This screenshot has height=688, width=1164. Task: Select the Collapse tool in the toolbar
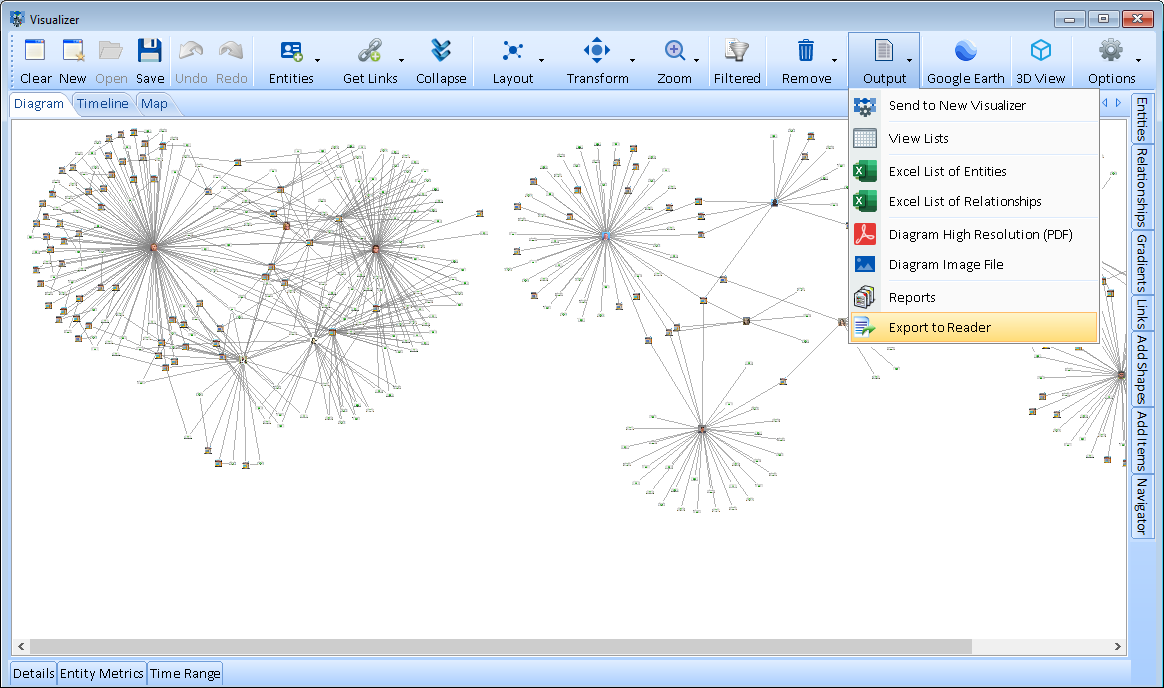coord(441,50)
